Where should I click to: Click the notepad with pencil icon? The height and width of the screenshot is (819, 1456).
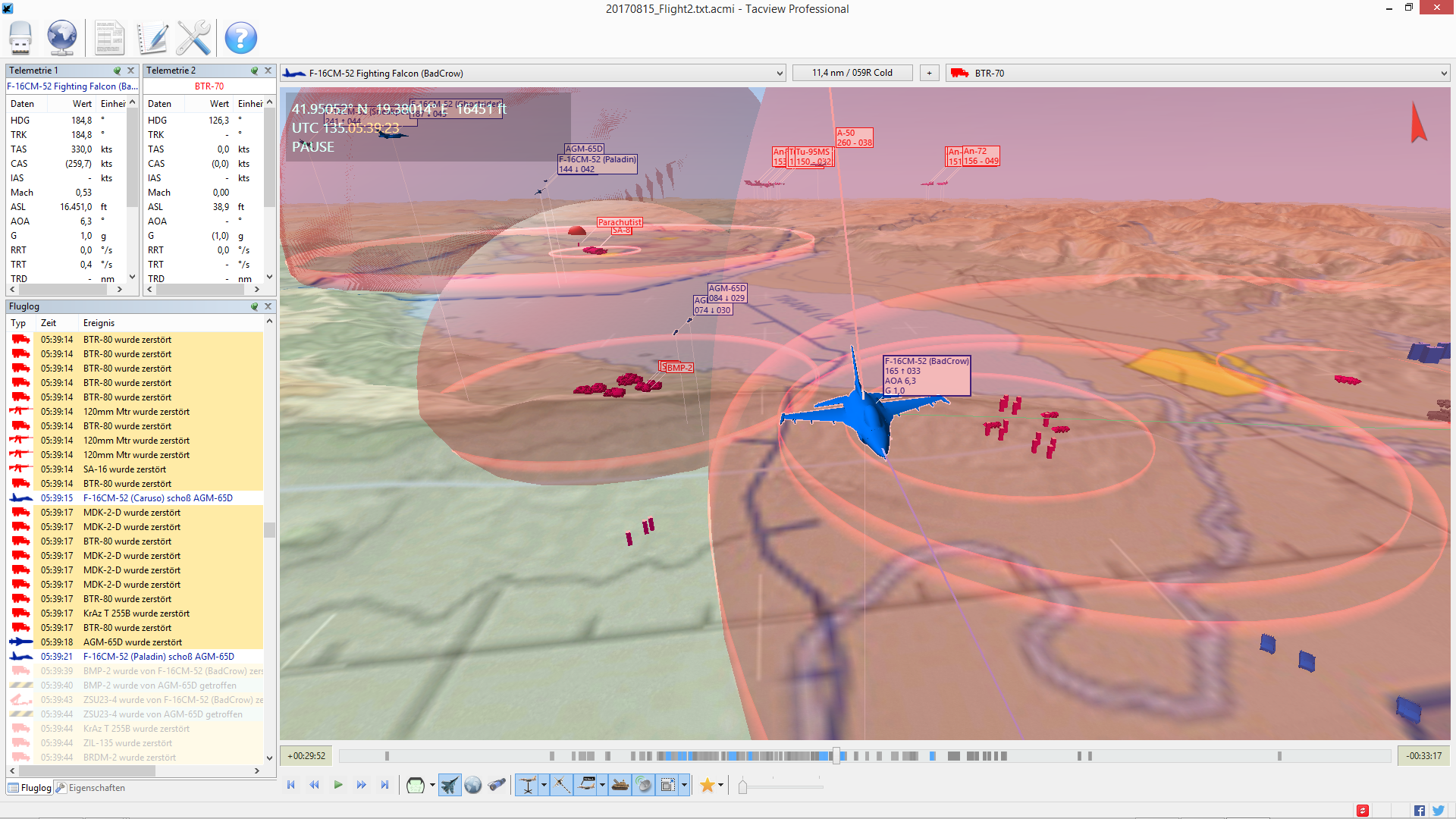[152, 37]
